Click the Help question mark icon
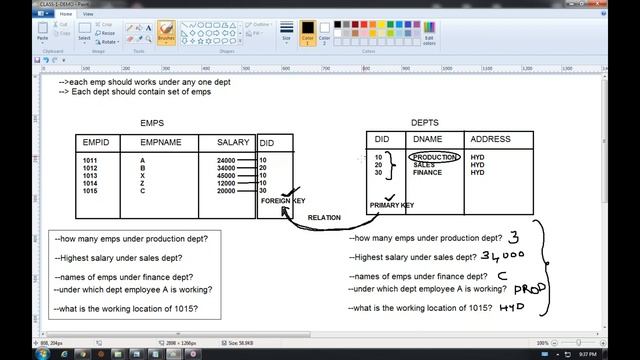640x360 pixels. tap(603, 13)
